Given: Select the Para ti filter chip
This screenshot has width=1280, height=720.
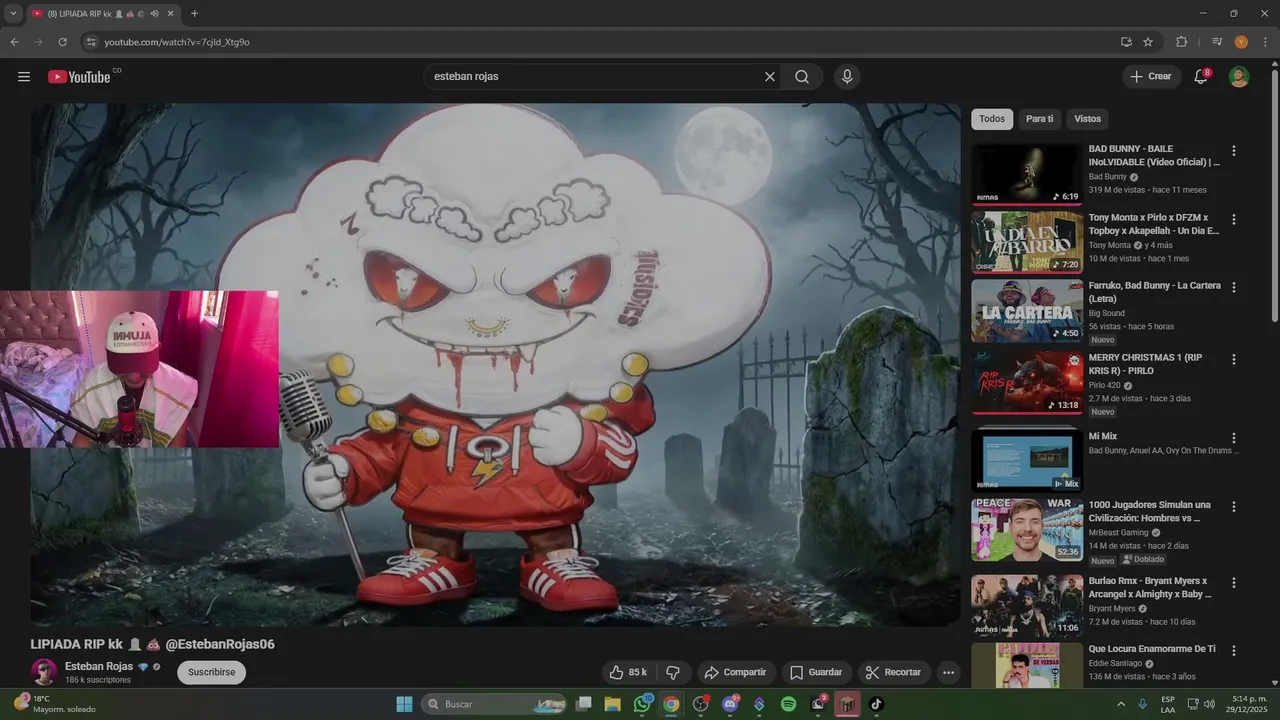Looking at the screenshot, I should click(x=1040, y=119).
